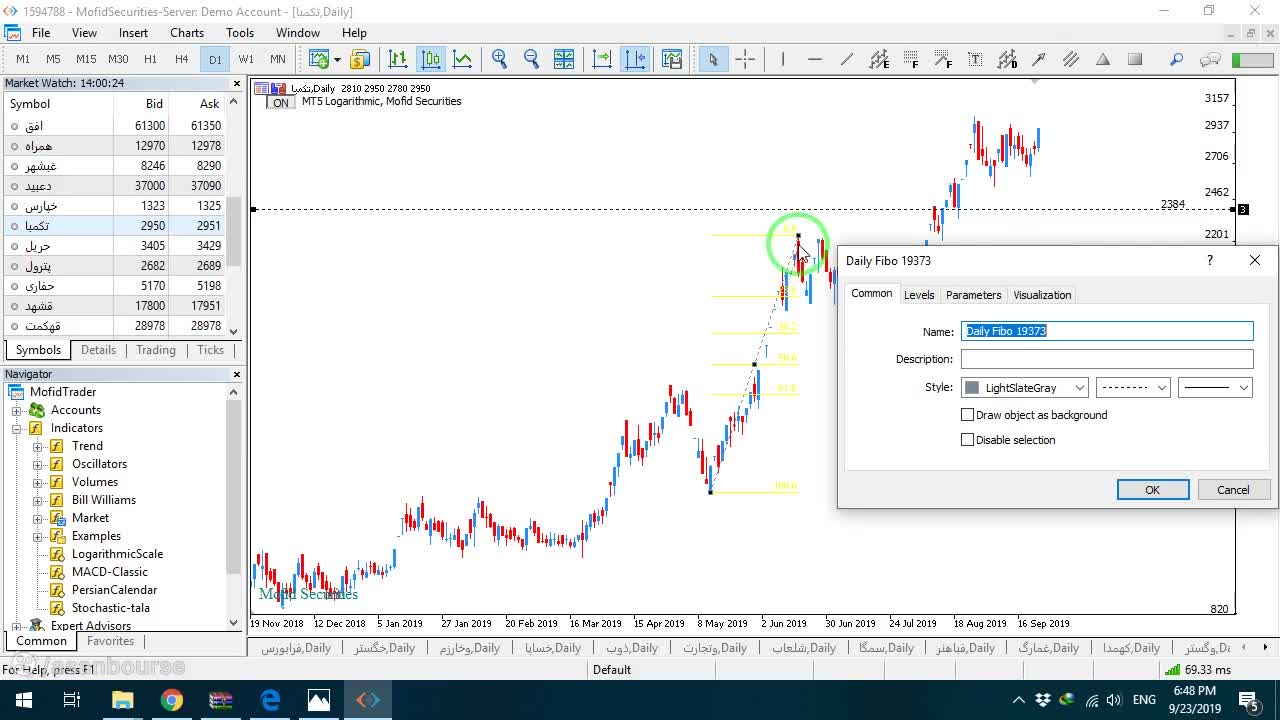Open the Favorites tab in Navigator
The image size is (1280, 720).
[110, 641]
